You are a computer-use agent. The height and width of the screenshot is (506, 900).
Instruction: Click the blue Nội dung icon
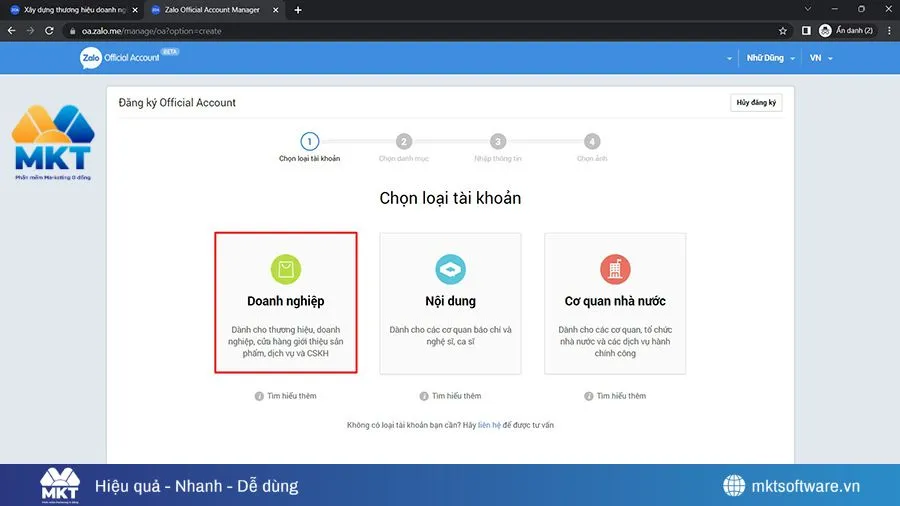(450, 269)
